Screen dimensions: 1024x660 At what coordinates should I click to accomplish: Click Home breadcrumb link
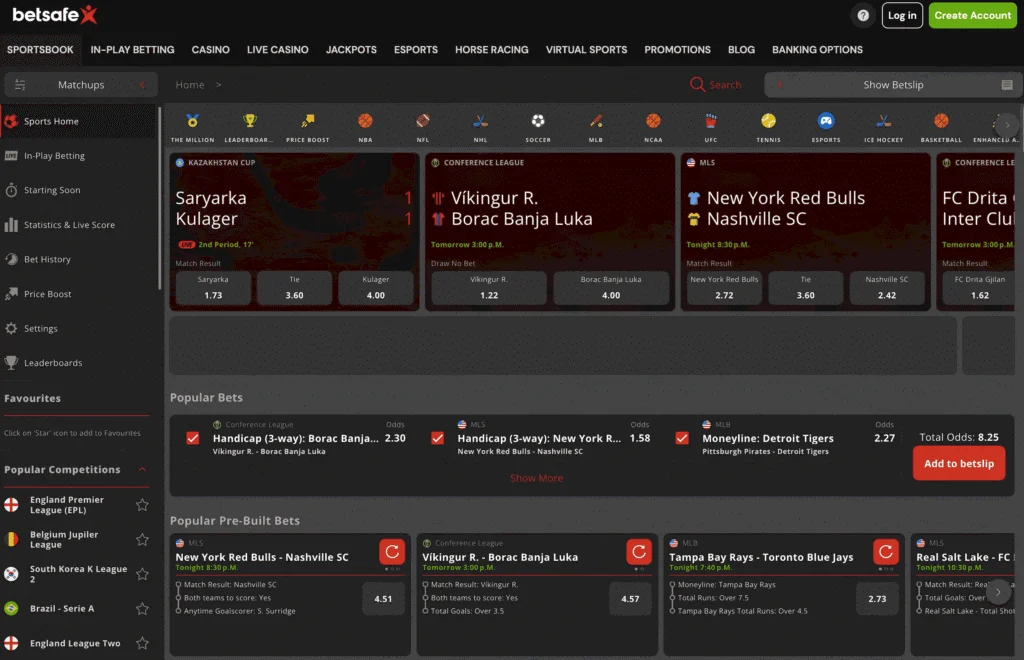coord(189,85)
